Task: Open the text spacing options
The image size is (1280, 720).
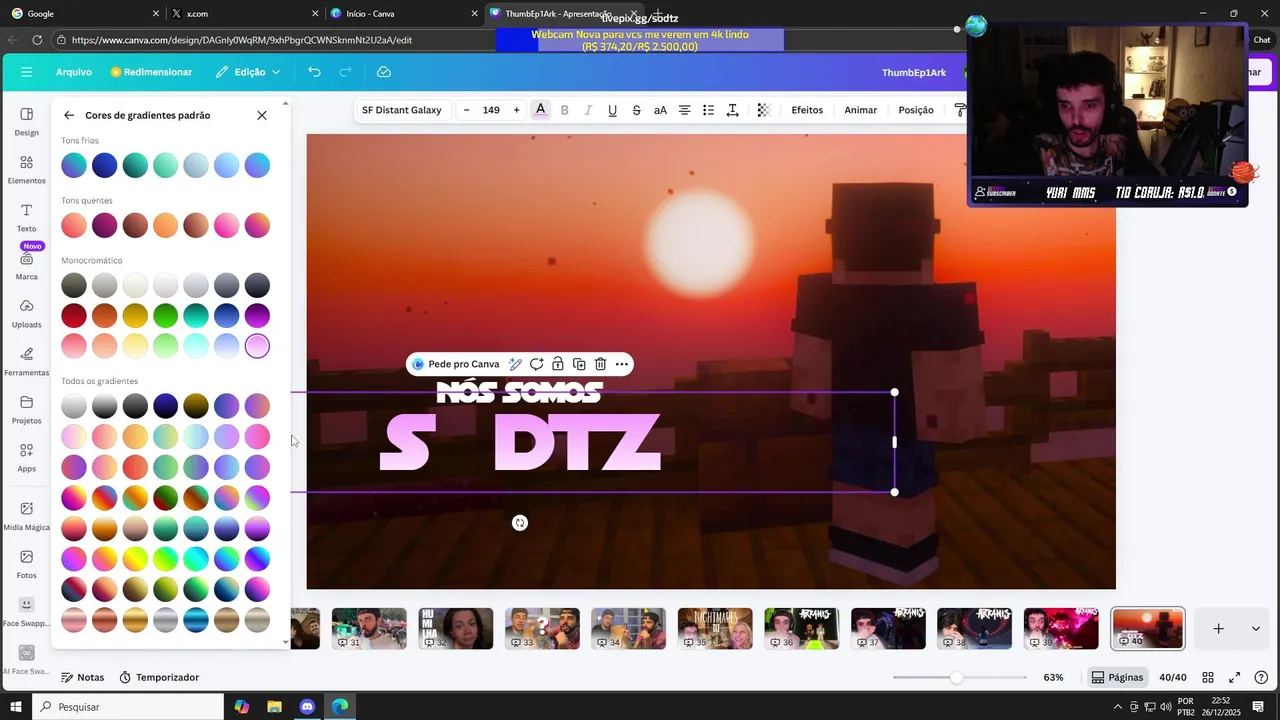Action: click(x=732, y=110)
